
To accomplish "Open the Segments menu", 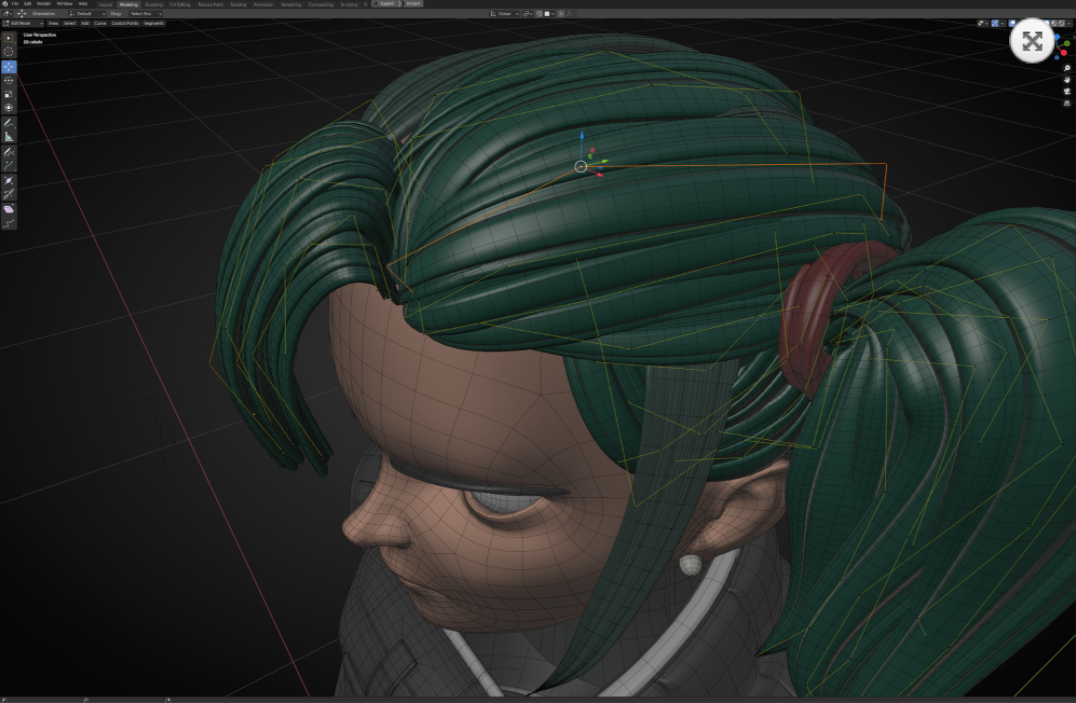I will pos(154,23).
